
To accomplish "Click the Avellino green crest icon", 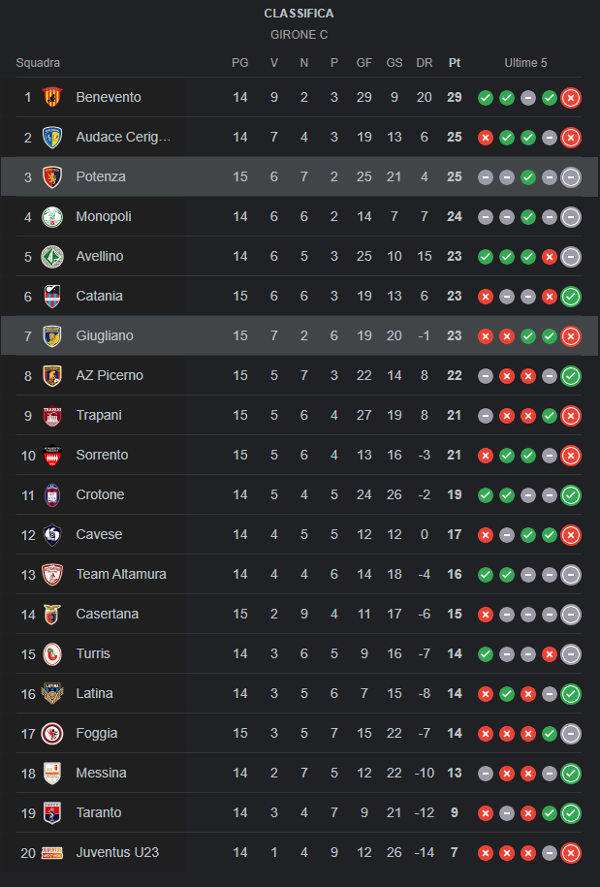I will point(52,256).
